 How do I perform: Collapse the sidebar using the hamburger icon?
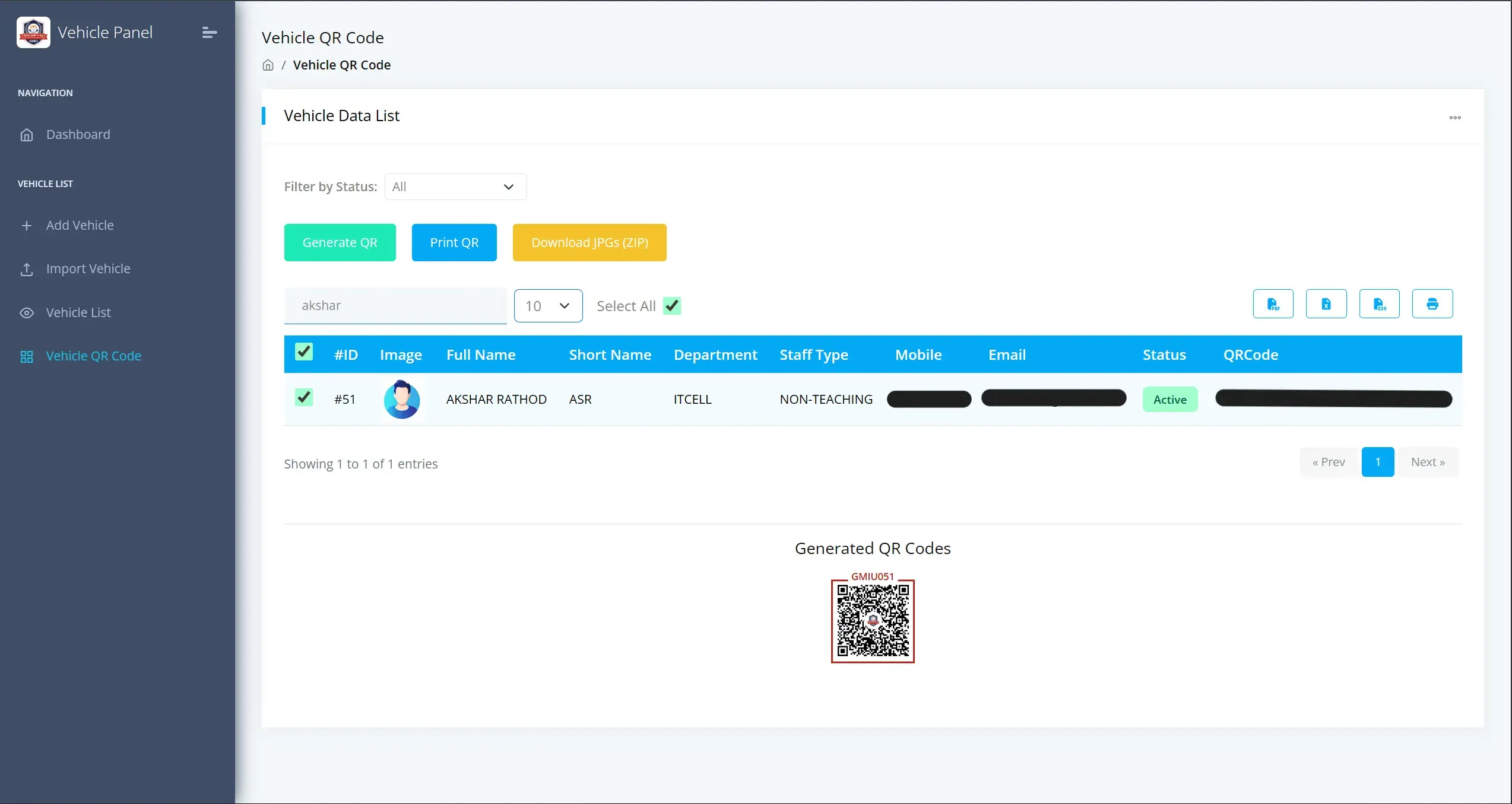pos(209,33)
